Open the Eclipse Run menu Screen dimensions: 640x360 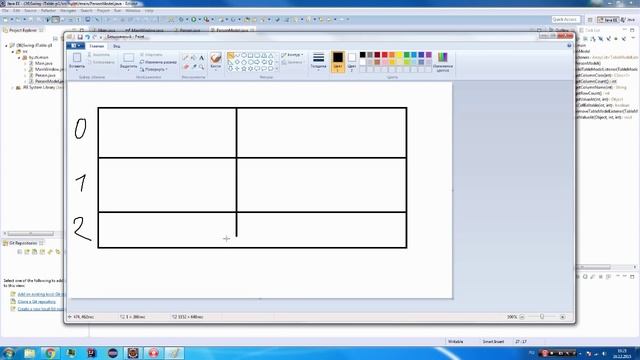(x=118, y=11)
